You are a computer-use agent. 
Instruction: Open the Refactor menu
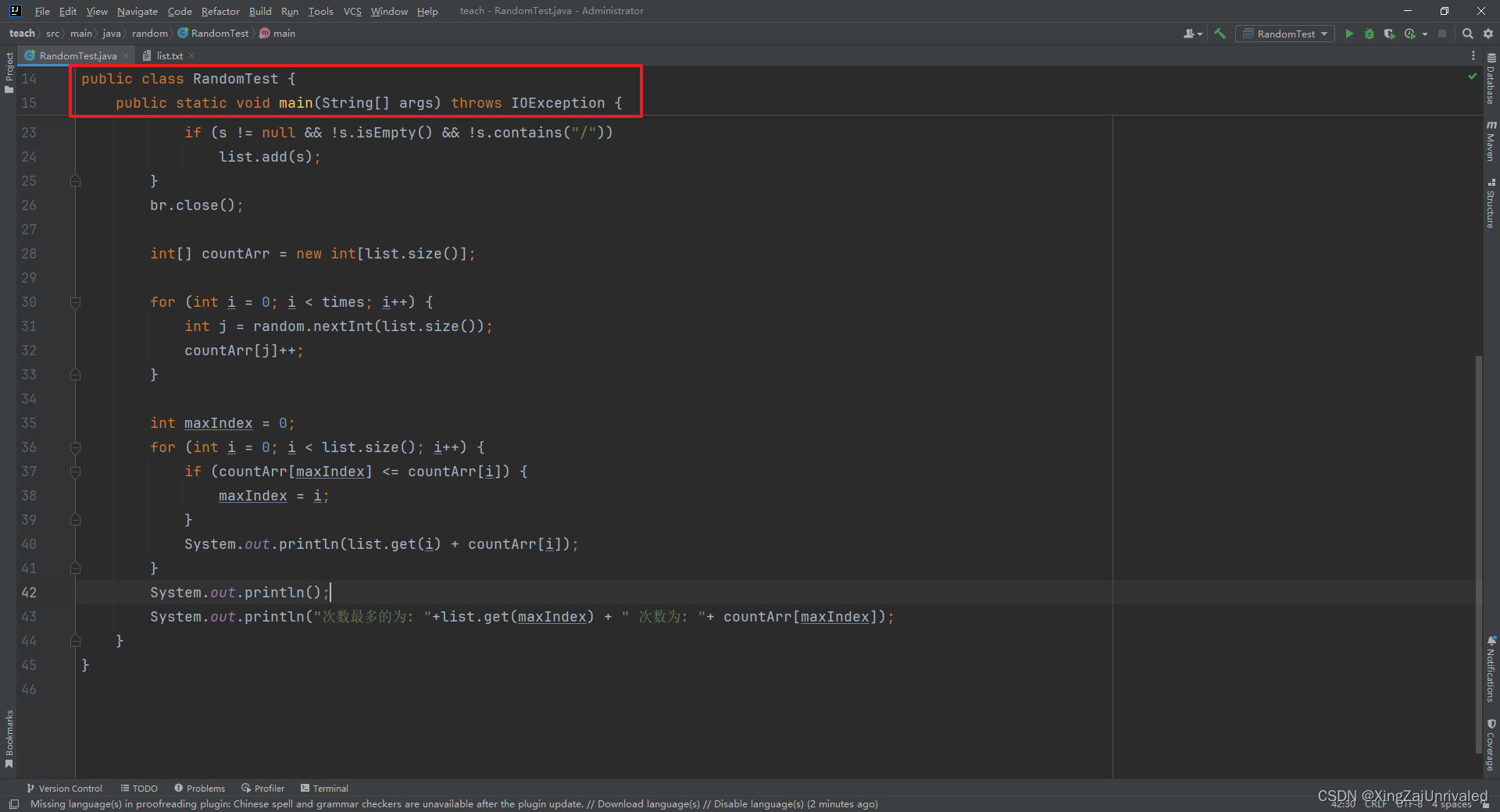(220, 11)
